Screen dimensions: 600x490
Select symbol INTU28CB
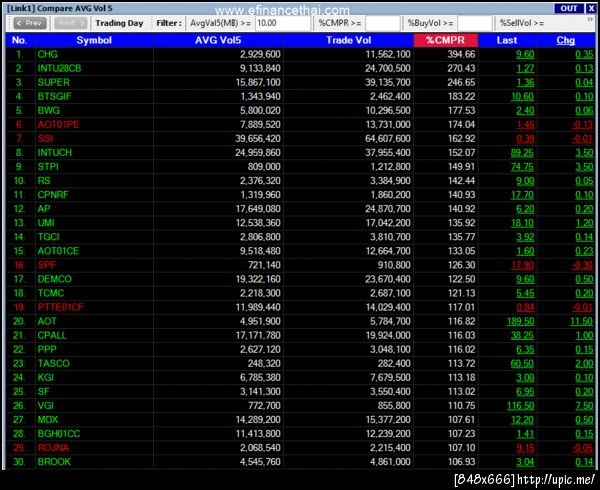coord(59,68)
